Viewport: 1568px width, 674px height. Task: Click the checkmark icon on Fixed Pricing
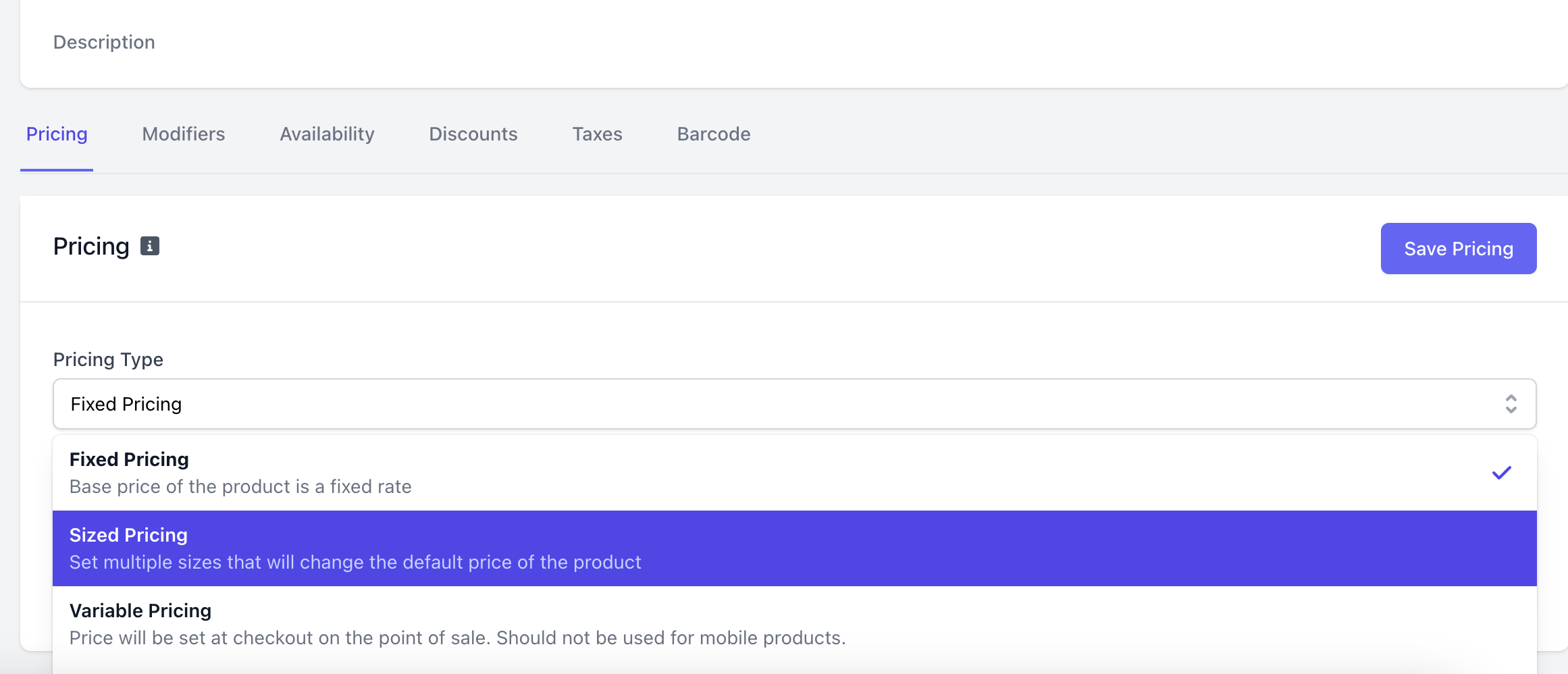click(1501, 473)
